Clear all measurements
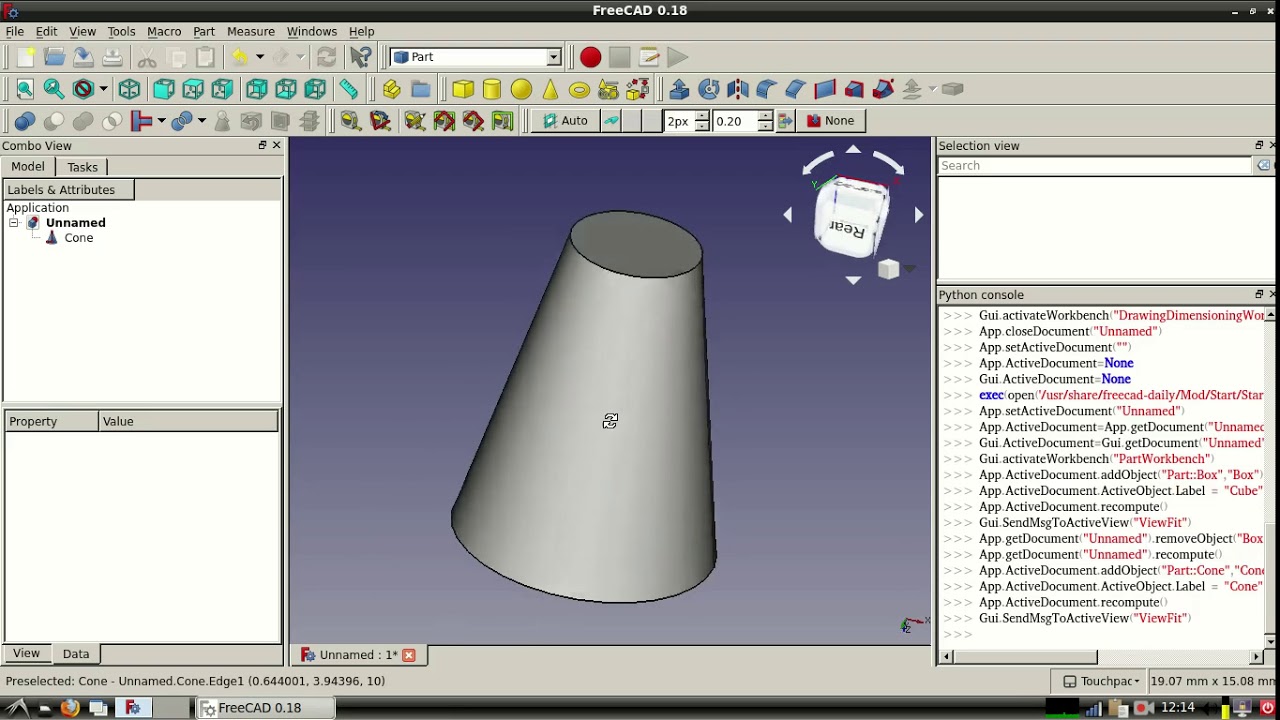 [415, 121]
